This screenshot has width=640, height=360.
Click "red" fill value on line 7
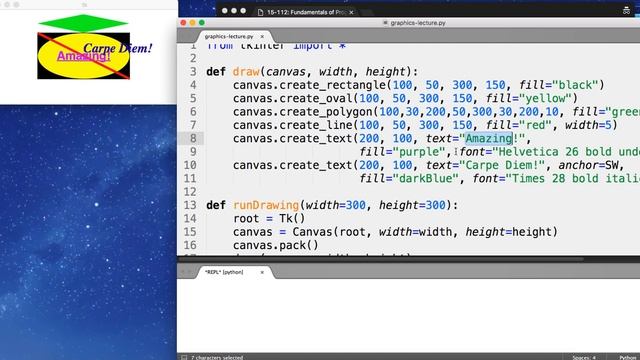coord(535,125)
